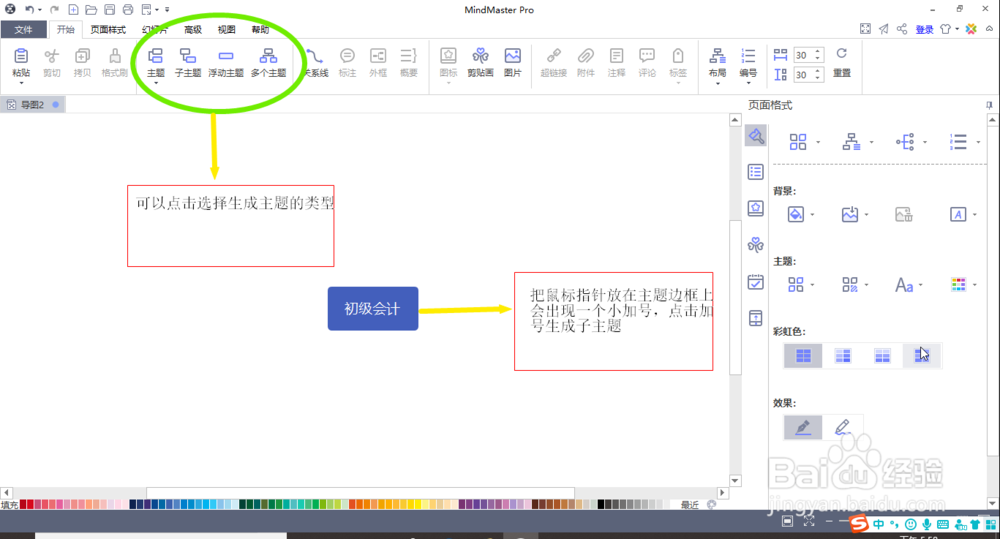Insert a 图片 picture

513,63
